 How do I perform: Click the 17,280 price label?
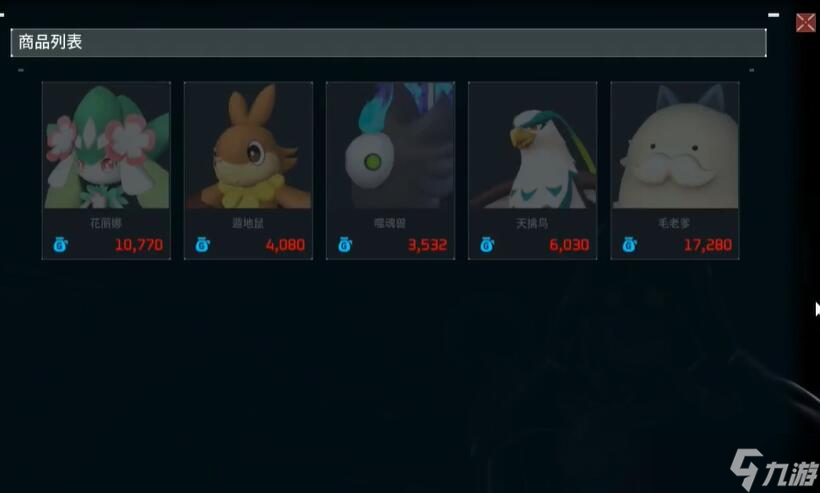tap(708, 245)
